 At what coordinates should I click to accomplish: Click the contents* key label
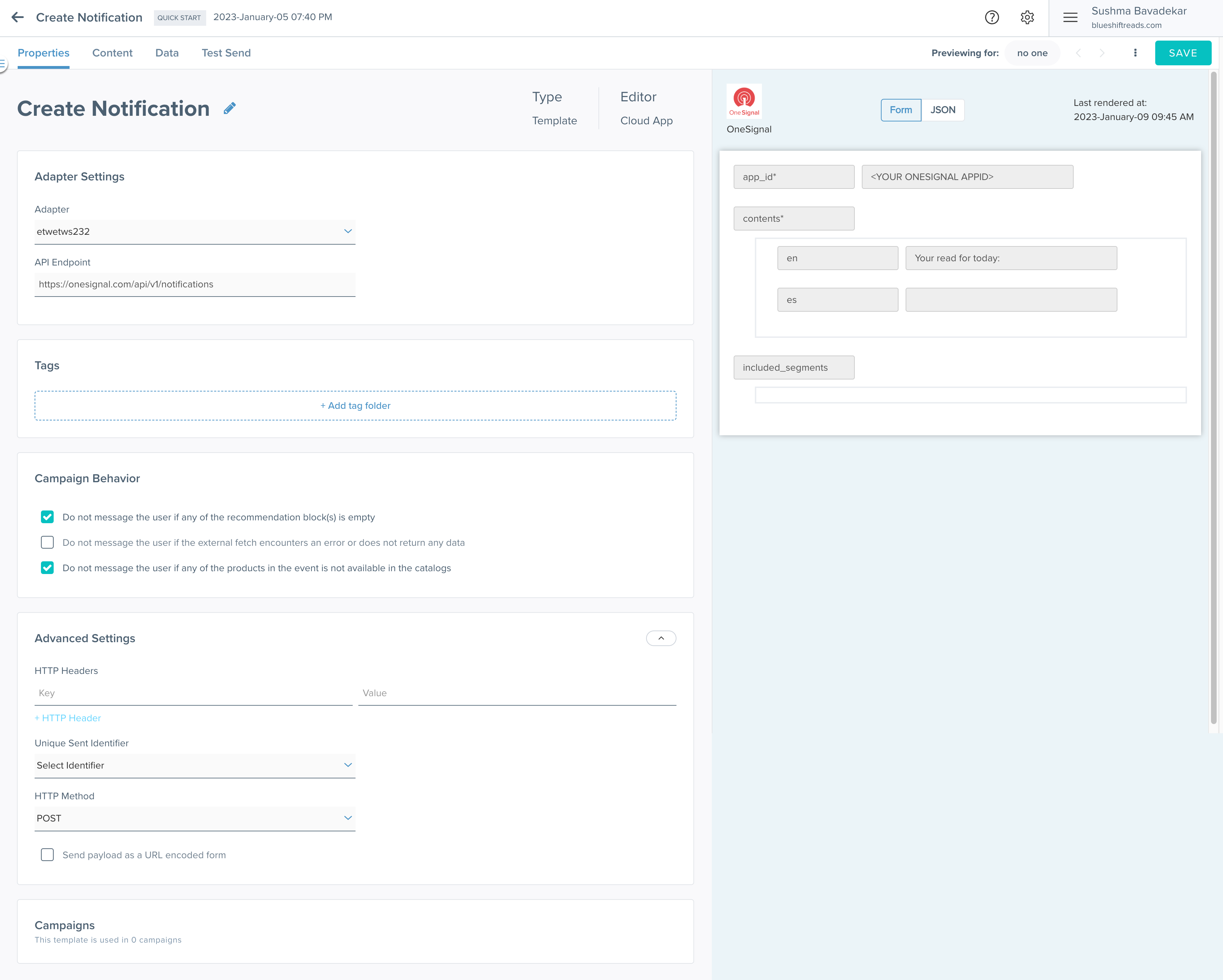coord(794,218)
